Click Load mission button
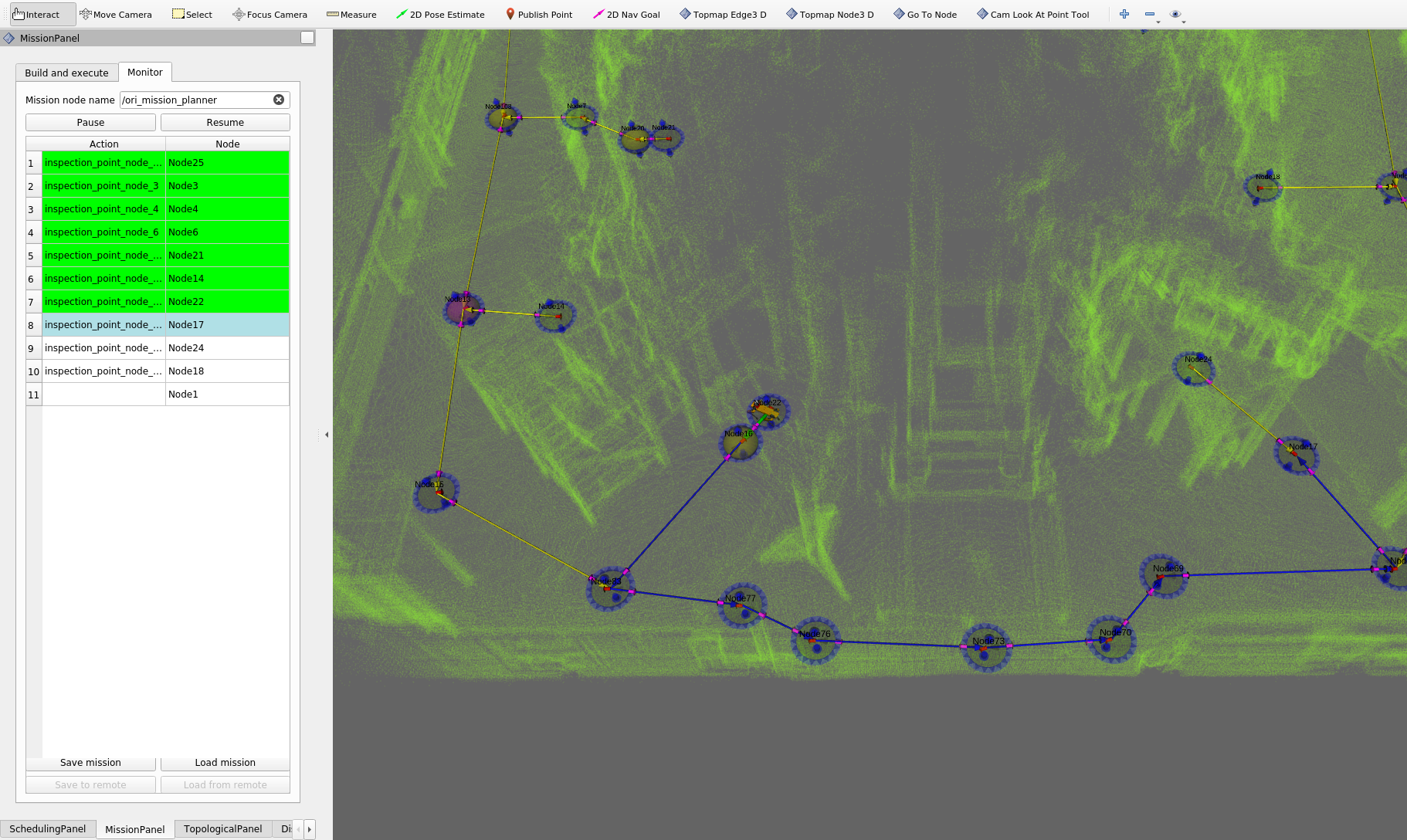Viewport: 1407px width, 840px height. [x=225, y=763]
